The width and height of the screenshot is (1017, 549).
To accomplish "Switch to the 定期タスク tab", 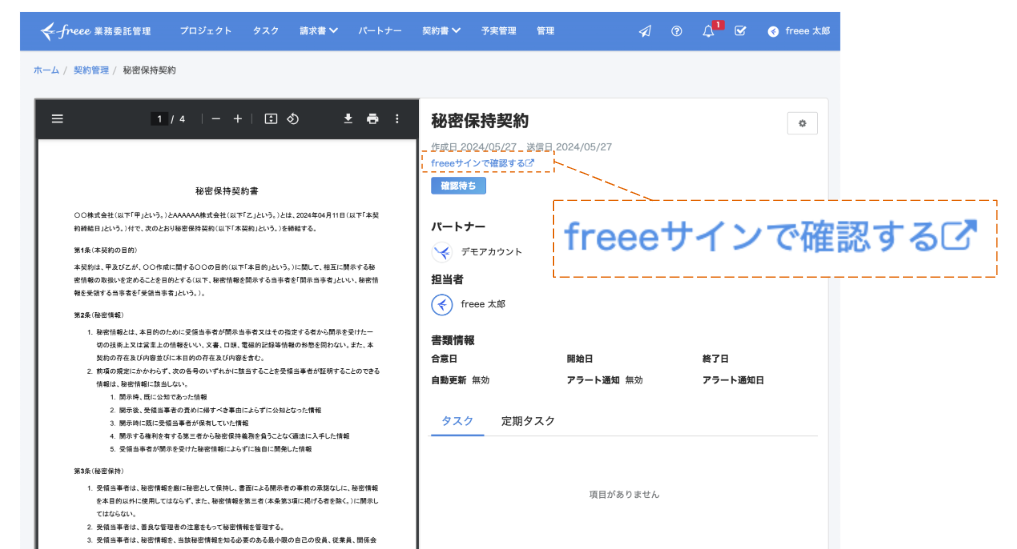I will [x=528, y=421].
